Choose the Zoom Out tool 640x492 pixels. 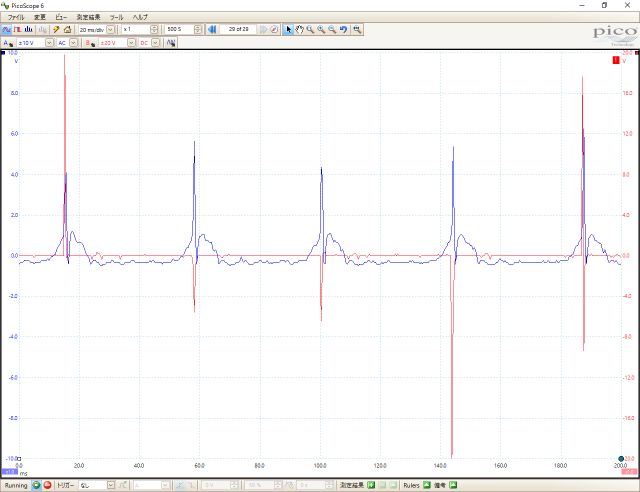pyautogui.click(x=332, y=29)
